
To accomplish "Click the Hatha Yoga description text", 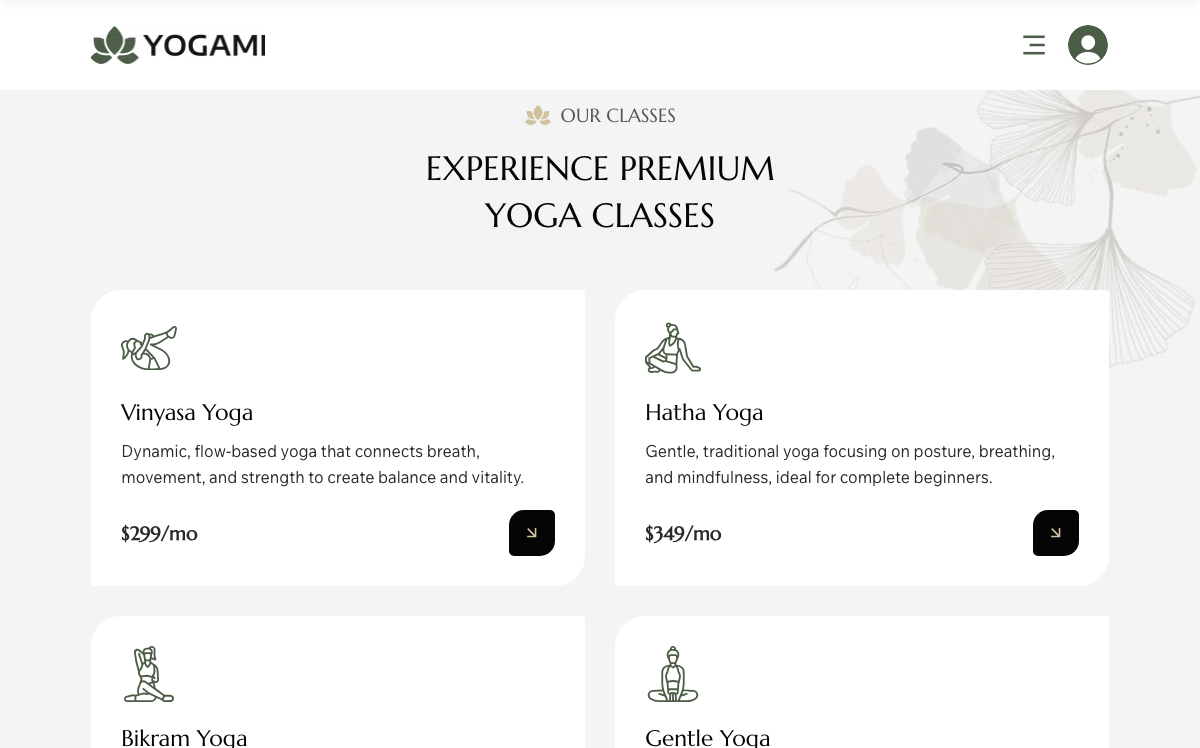I will [849, 465].
